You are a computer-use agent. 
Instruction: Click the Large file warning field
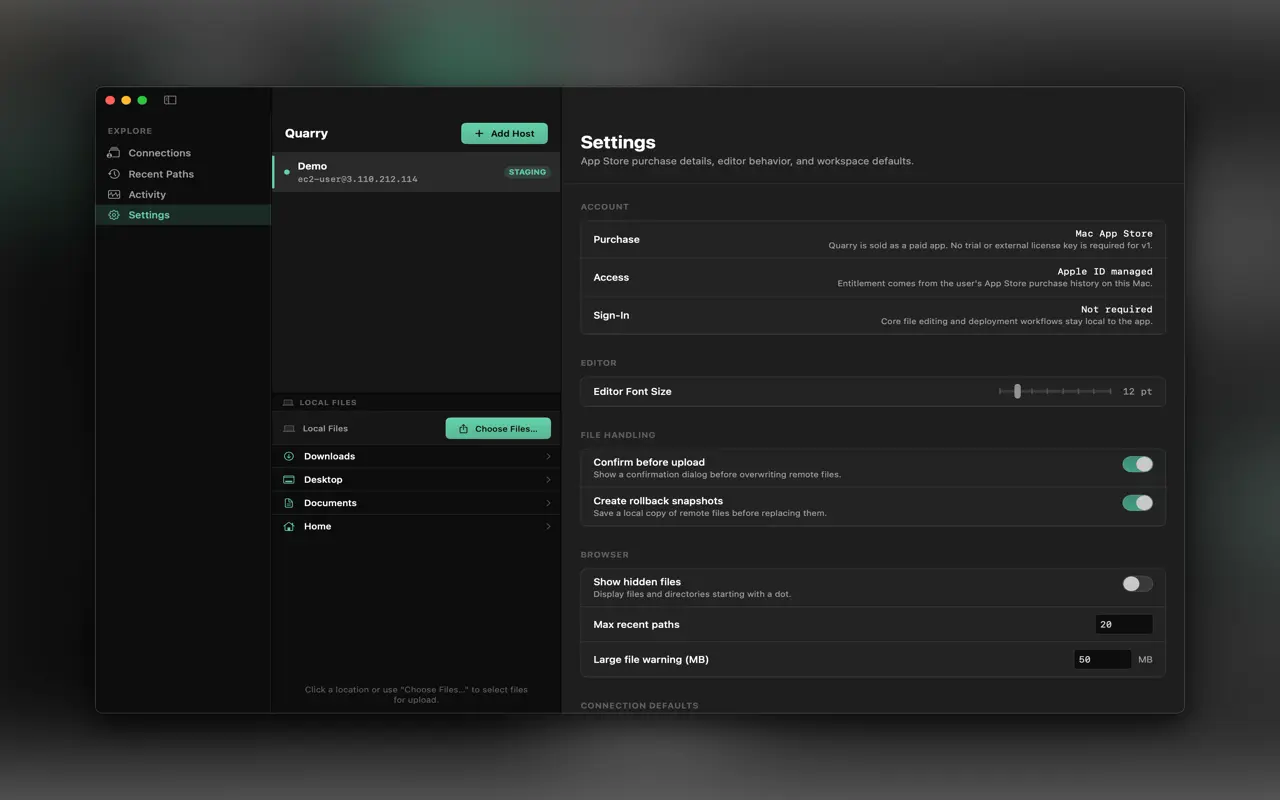point(1102,659)
